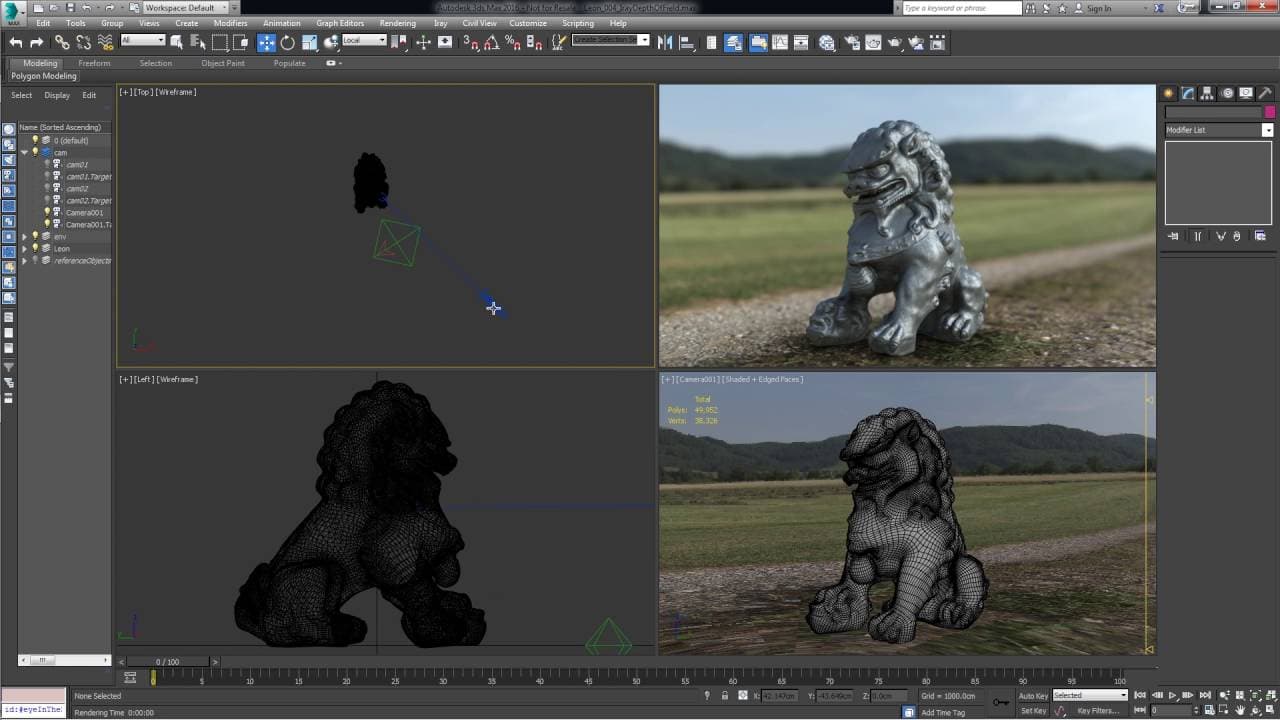Click Sign In link

(x=1098, y=8)
